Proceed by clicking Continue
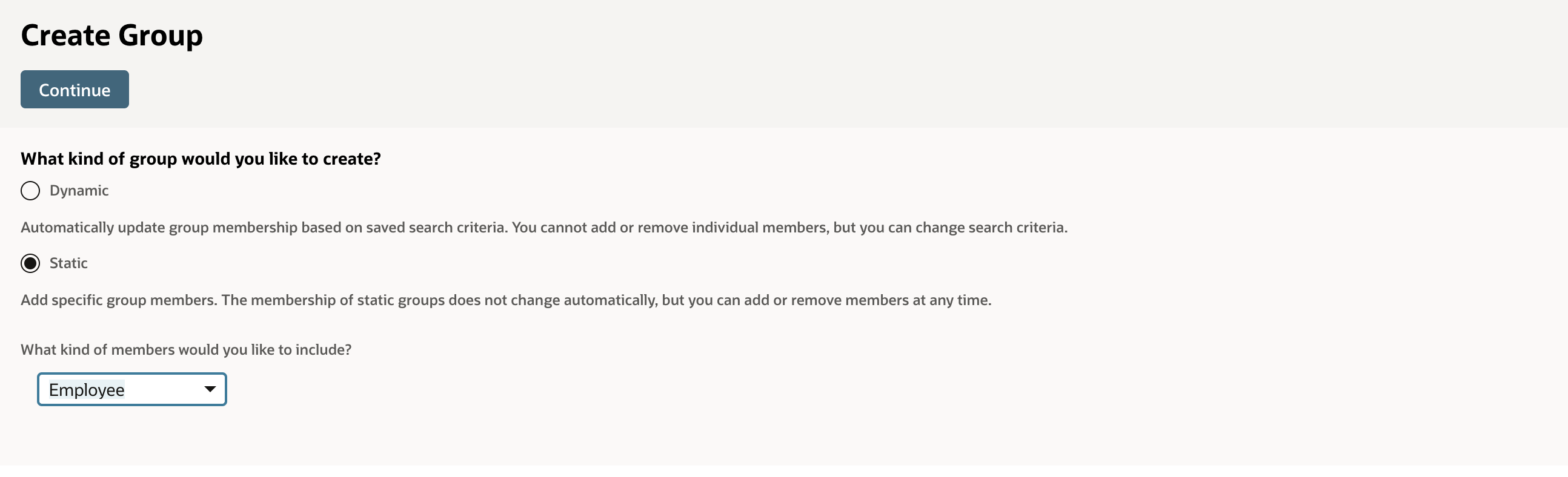This screenshot has width=1568, height=477. click(75, 89)
